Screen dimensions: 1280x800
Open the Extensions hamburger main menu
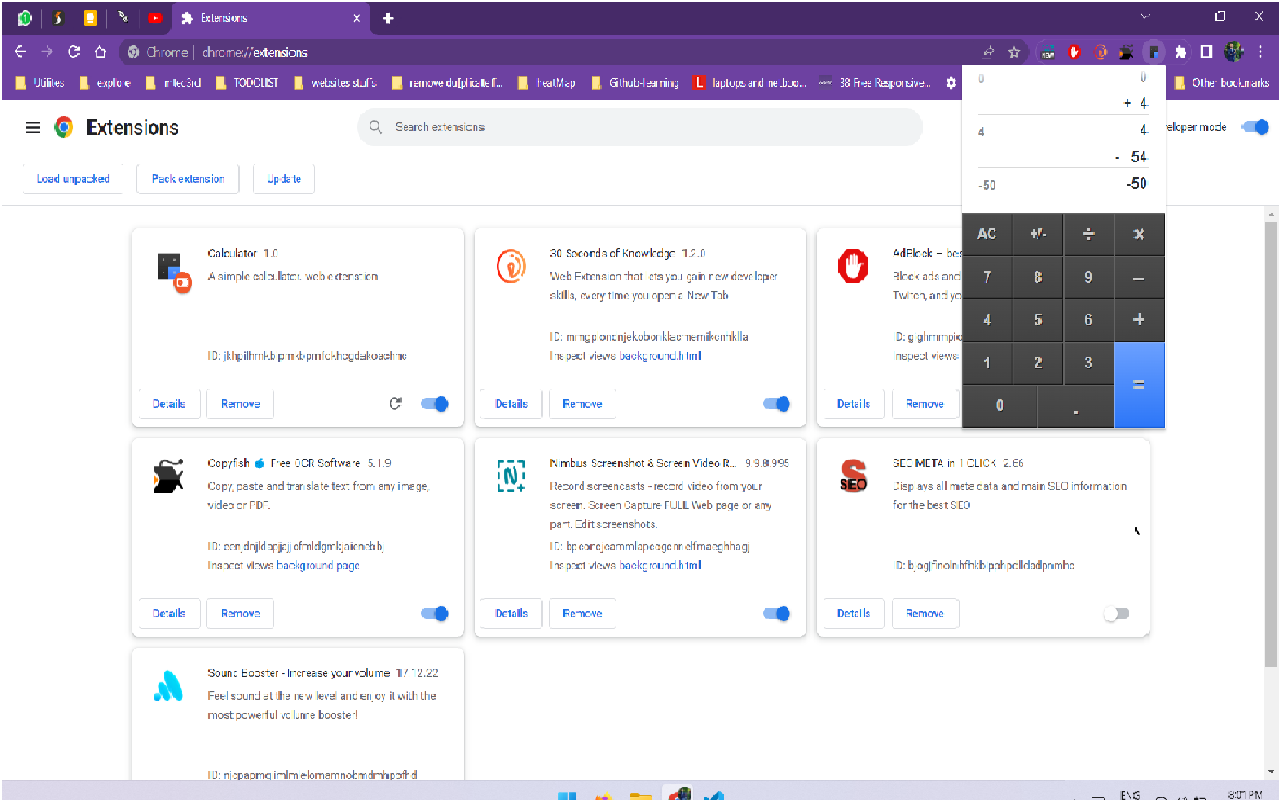pos(33,127)
